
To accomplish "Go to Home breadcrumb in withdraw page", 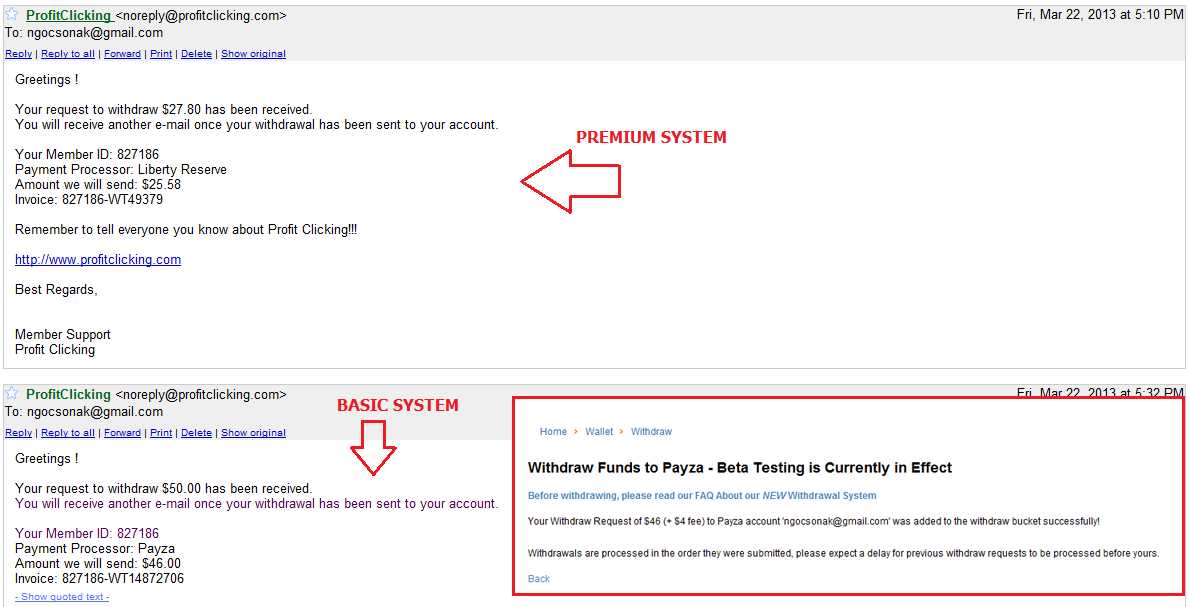I will tap(553, 431).
